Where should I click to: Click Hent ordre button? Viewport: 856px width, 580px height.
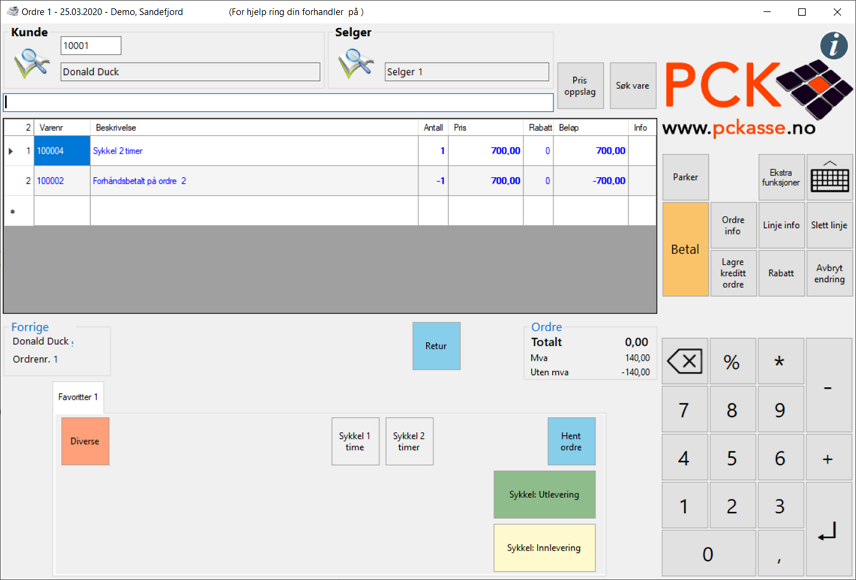coord(571,441)
